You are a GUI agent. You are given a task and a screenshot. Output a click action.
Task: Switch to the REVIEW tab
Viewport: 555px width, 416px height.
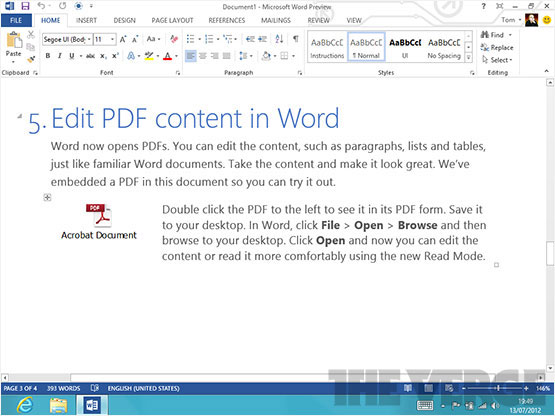click(x=319, y=20)
